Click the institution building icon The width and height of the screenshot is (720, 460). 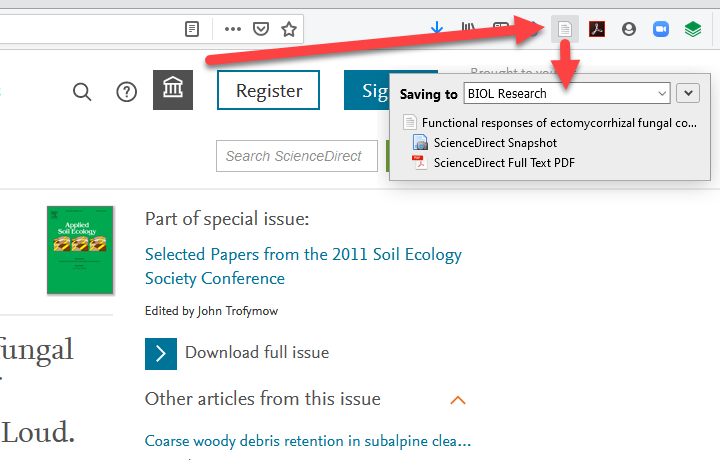173,90
